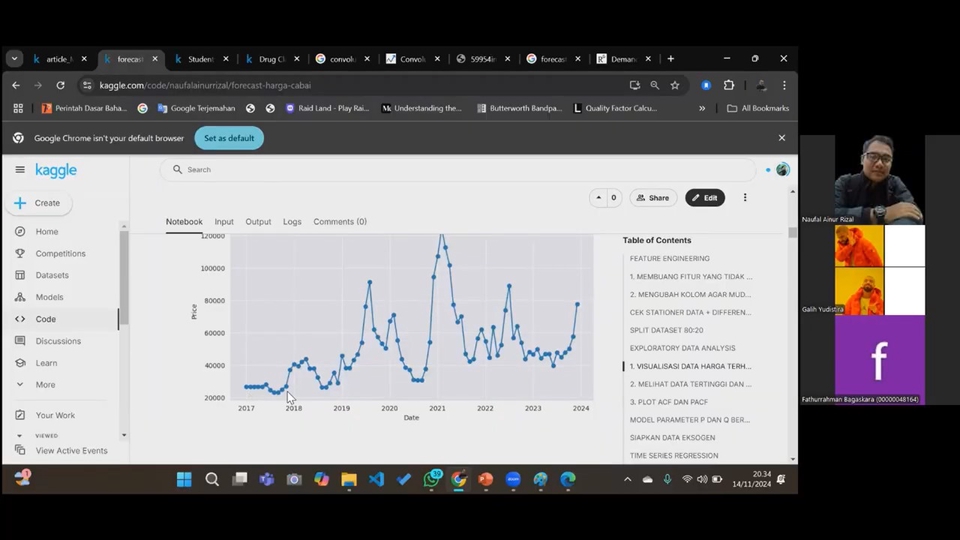Jump to EXPLORATORY DATA ANALYSIS section
The image size is (960, 540).
coord(682,348)
